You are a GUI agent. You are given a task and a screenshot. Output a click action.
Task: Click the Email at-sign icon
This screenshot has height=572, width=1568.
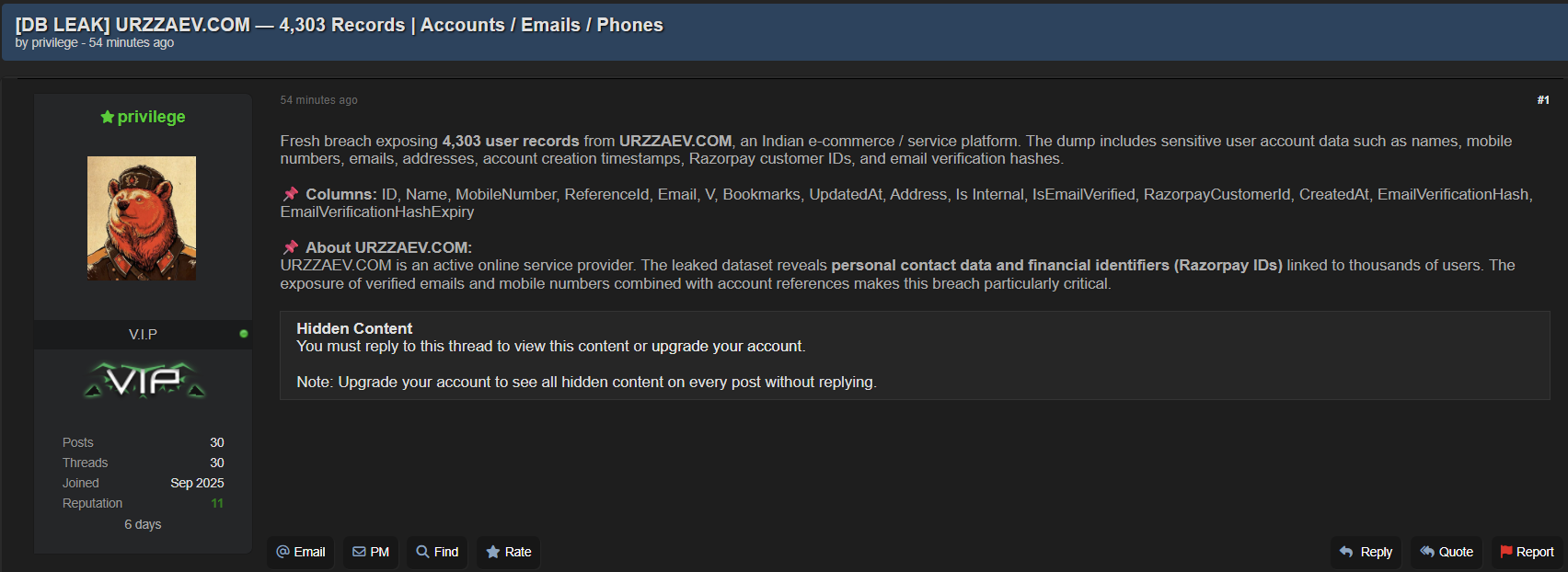tap(283, 552)
